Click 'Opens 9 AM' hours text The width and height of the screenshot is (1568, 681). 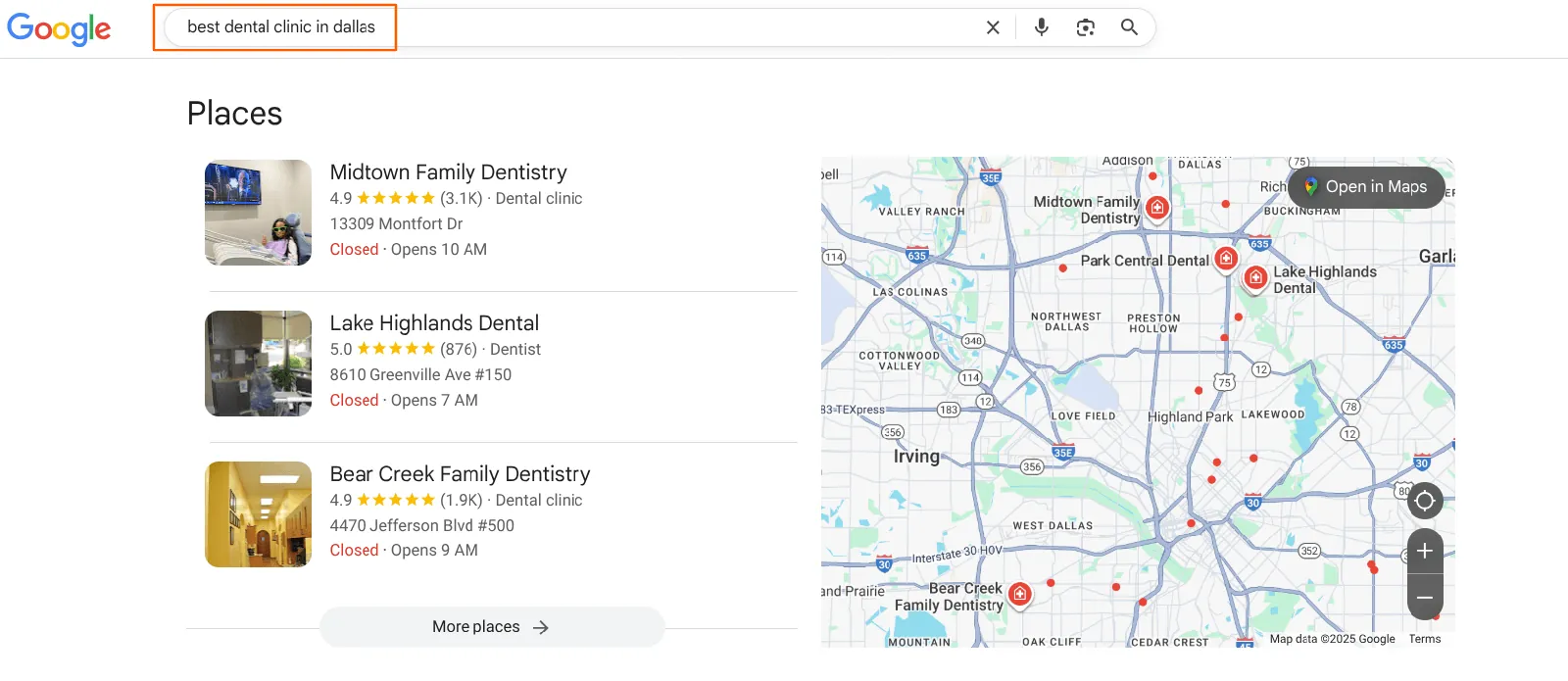[434, 551]
